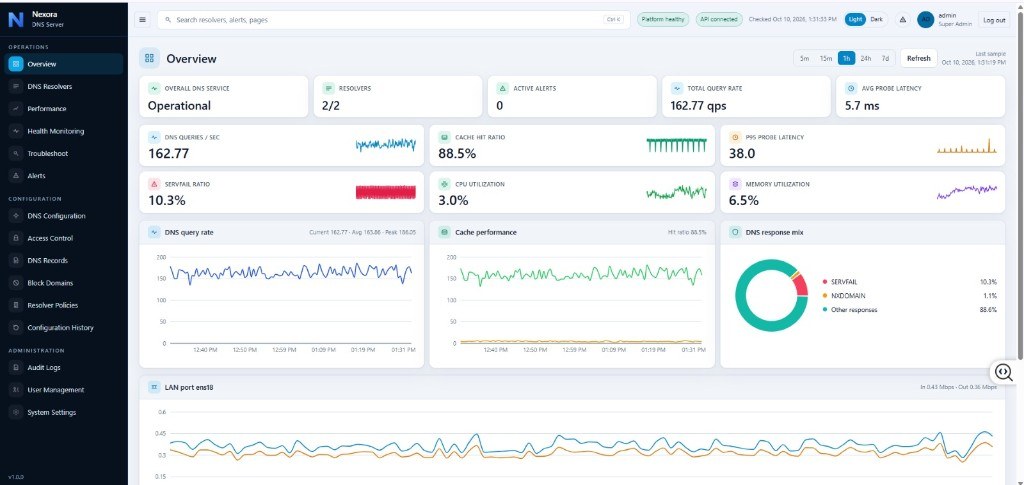The image size is (1024, 485).
Task: Click the SERVFAIL legend entry
Action: [910, 282]
